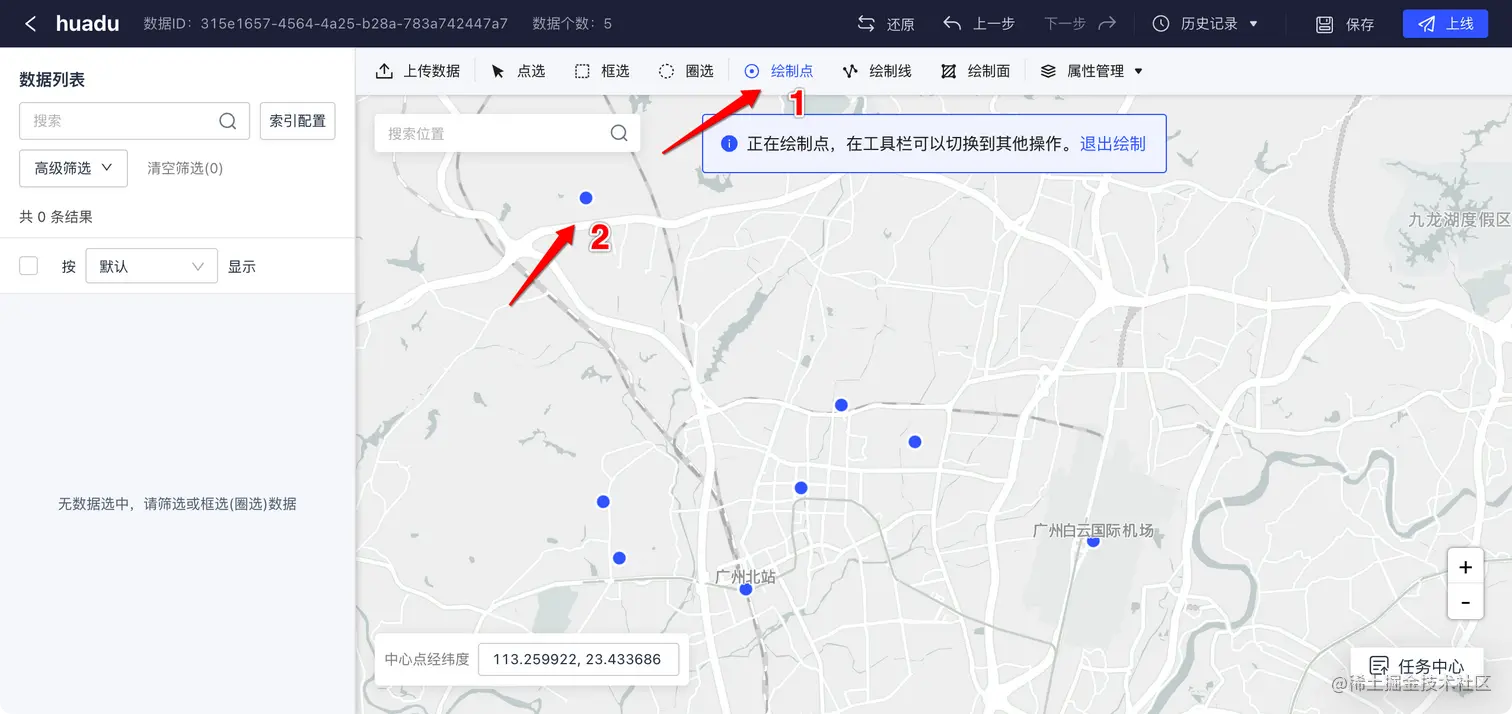Select the 绘制点 draw point tool
The height and width of the screenshot is (714, 1512).
tap(778, 71)
